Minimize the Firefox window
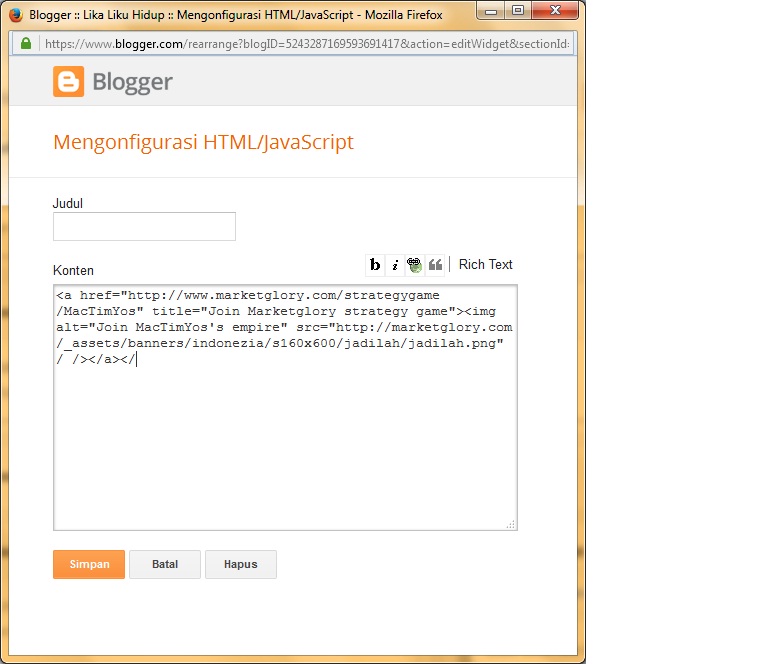 [491, 11]
